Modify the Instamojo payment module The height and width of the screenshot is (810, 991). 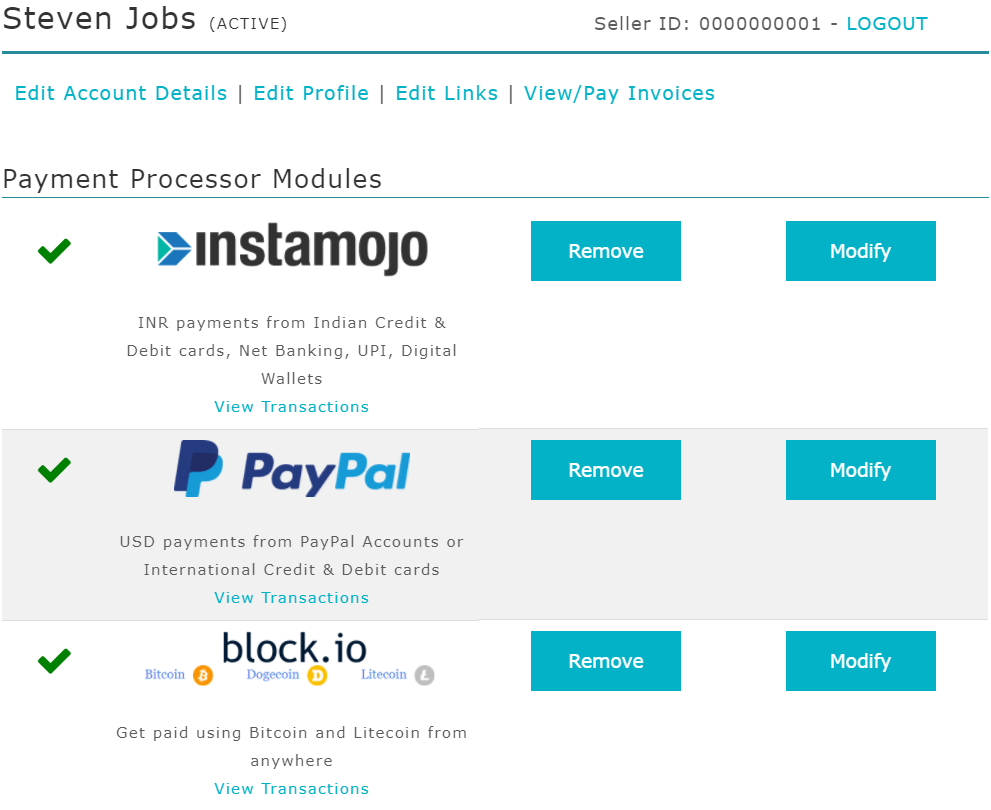point(860,250)
